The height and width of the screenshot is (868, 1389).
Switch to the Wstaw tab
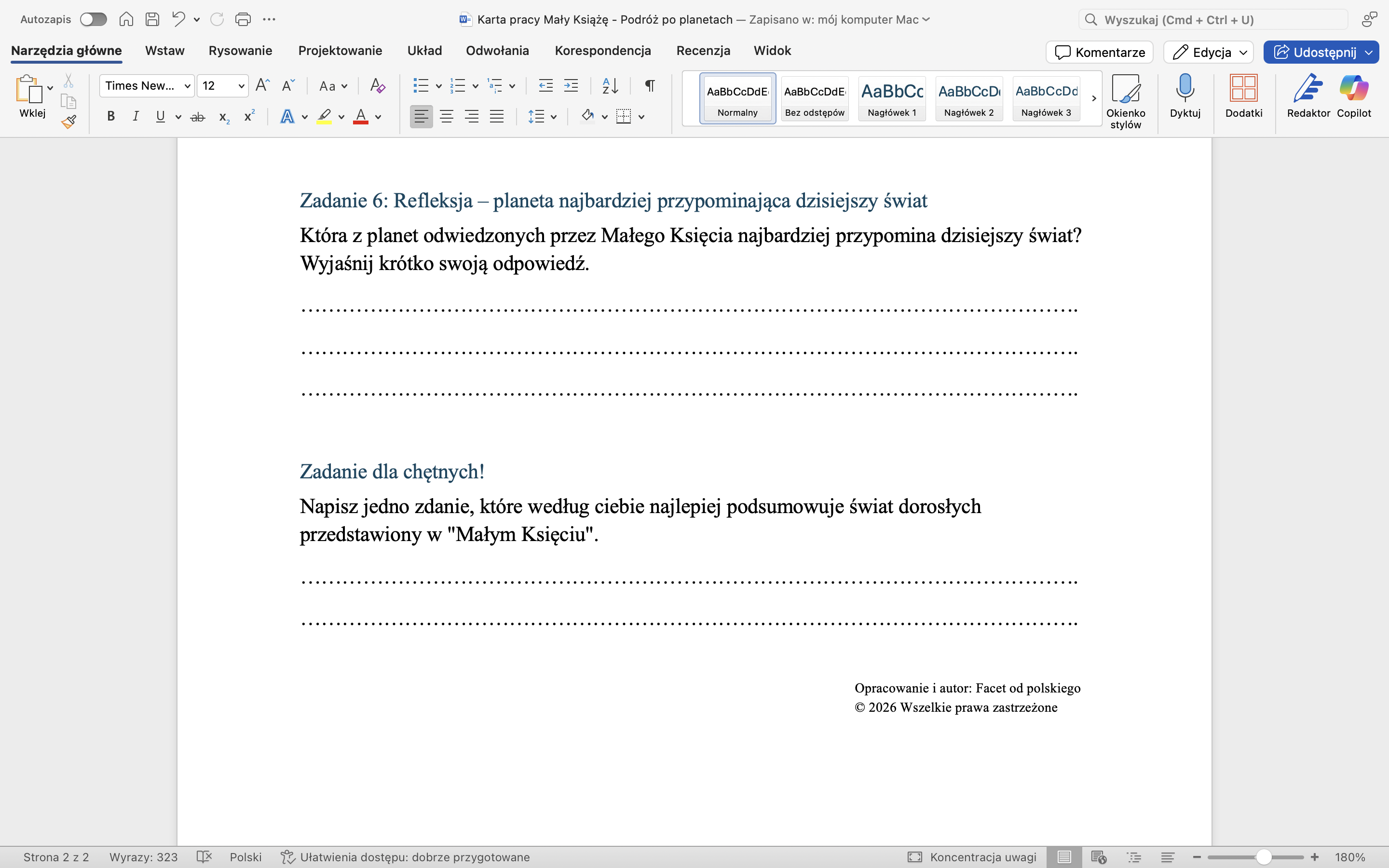165,51
